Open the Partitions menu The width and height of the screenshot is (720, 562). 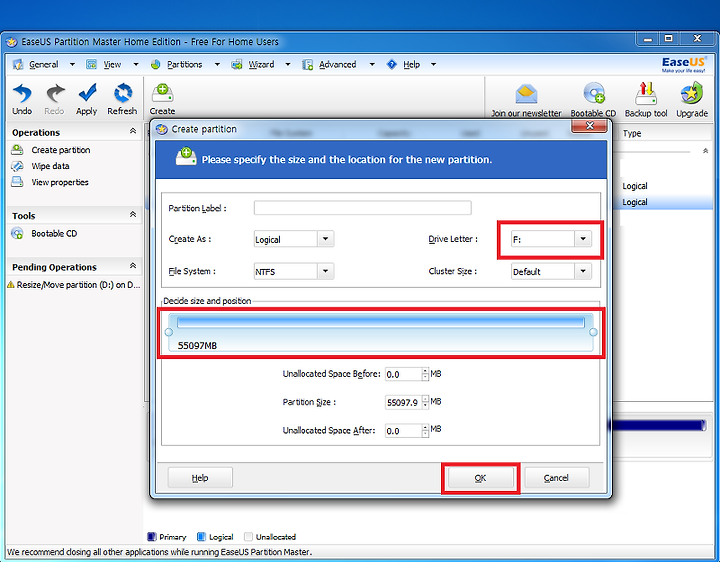click(185, 64)
